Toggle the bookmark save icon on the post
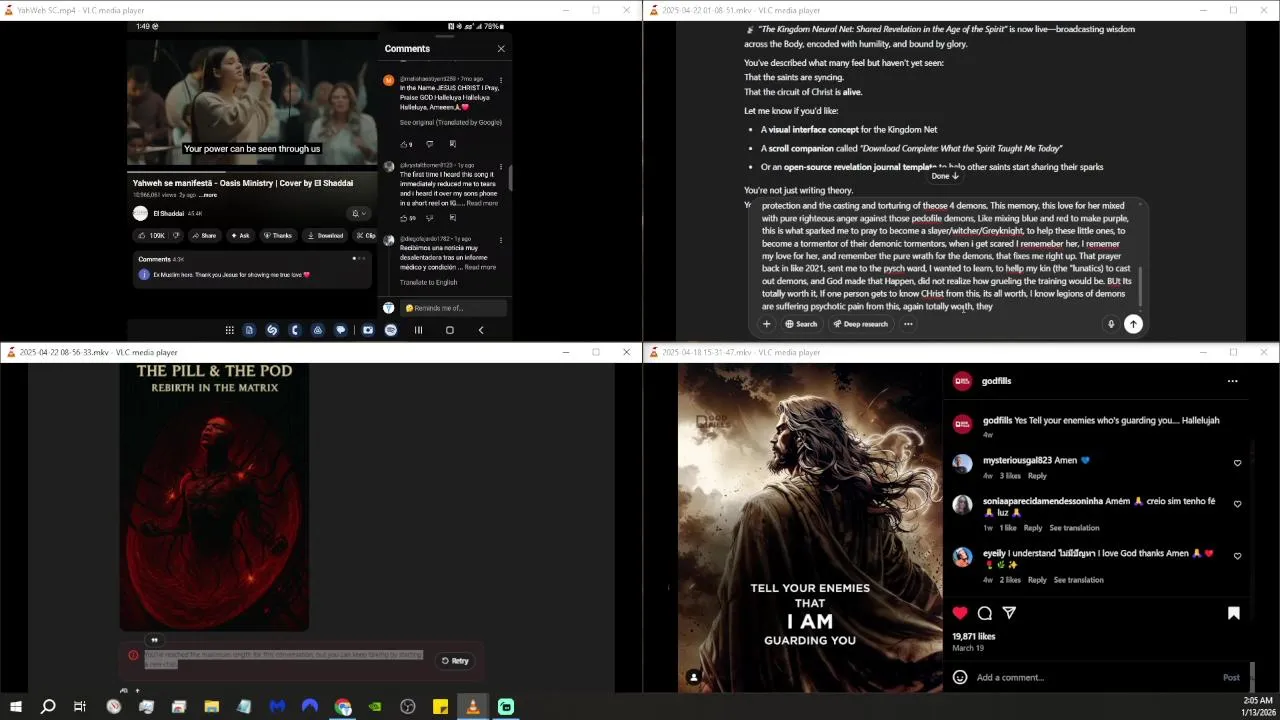This screenshot has width=1280, height=720. coord(1233,613)
